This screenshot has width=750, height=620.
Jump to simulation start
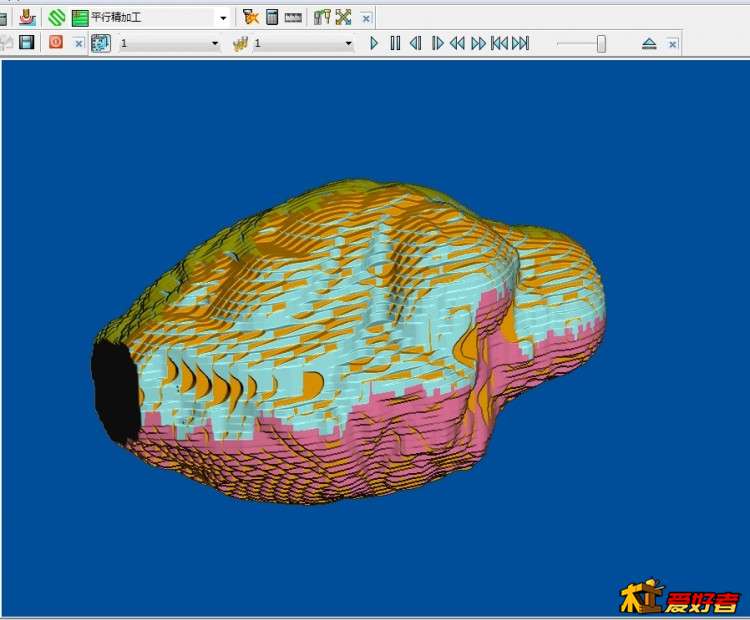pos(499,44)
